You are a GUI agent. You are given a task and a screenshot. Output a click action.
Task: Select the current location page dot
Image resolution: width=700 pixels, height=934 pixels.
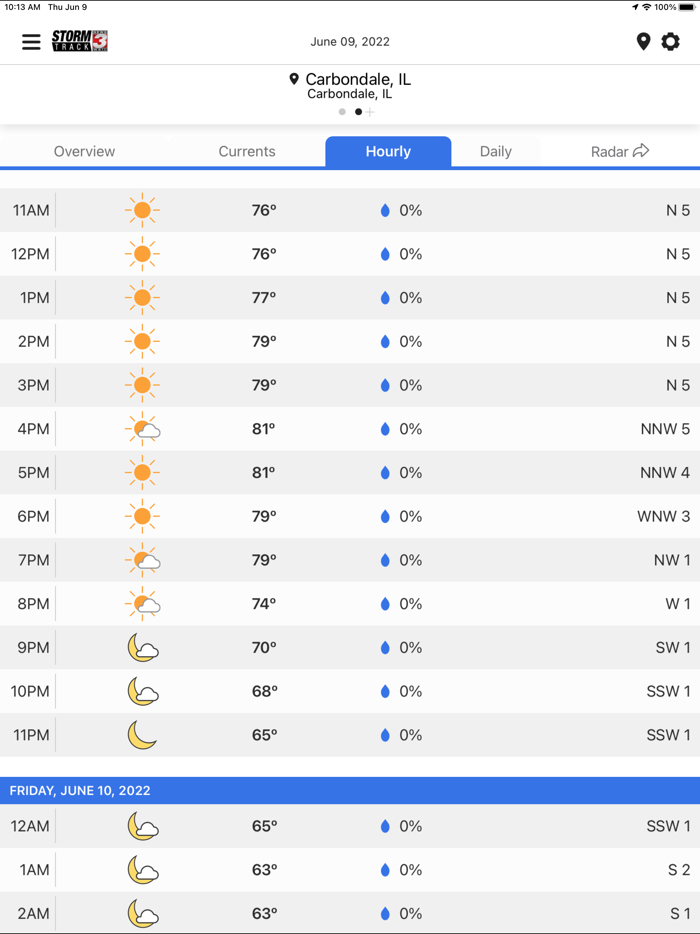click(x=358, y=111)
